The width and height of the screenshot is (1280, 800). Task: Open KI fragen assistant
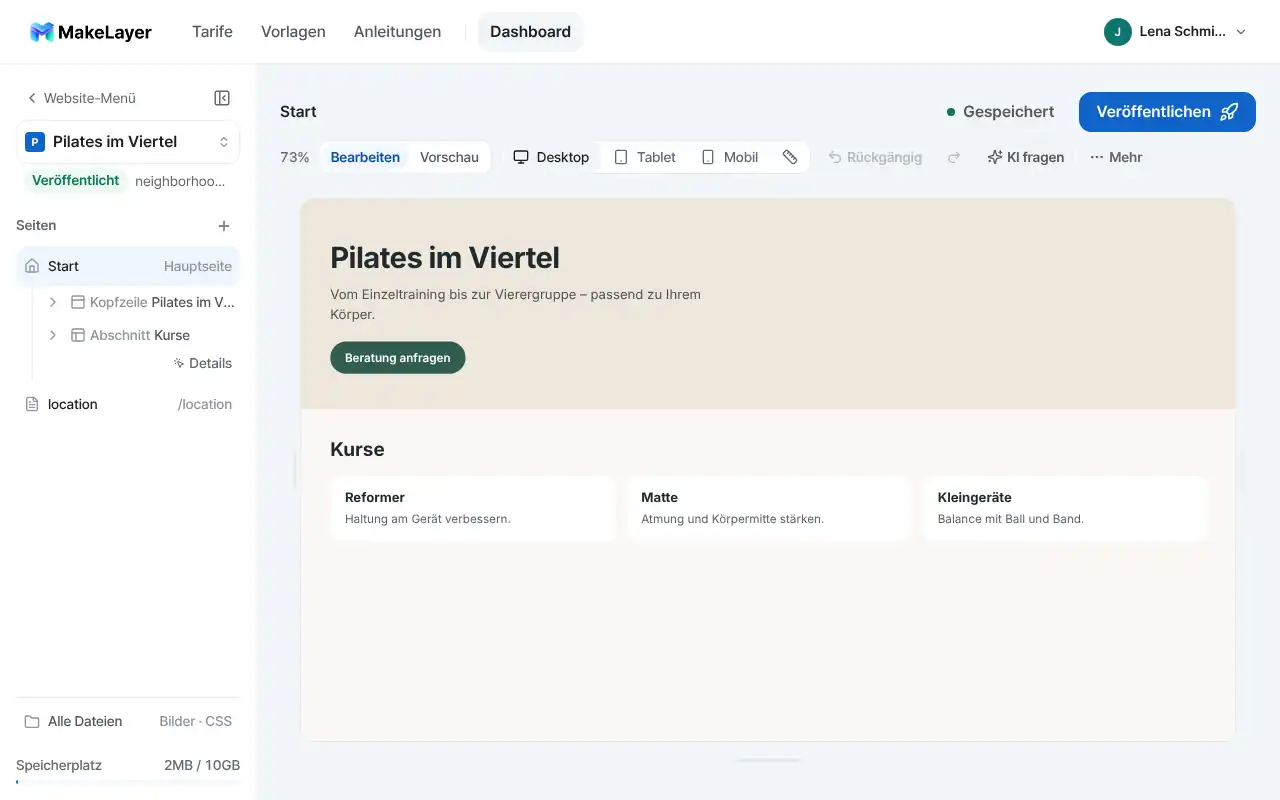(x=1026, y=157)
